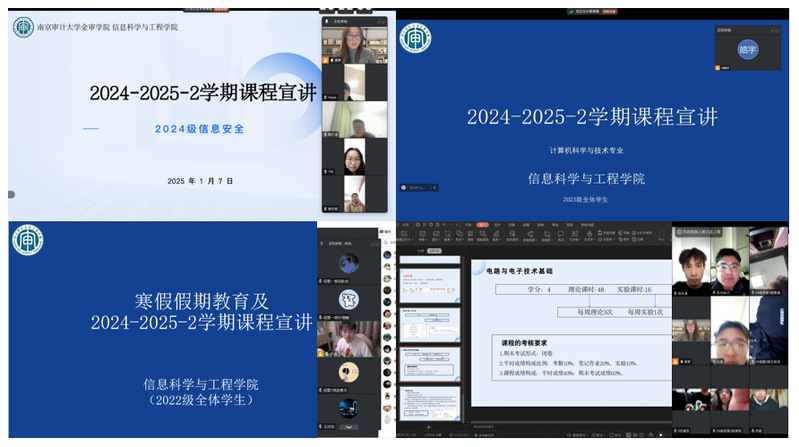Screen dimensions: 799x447
Task: Click the logo on 计算机科学与技术专业 slide
Action: tap(415, 40)
